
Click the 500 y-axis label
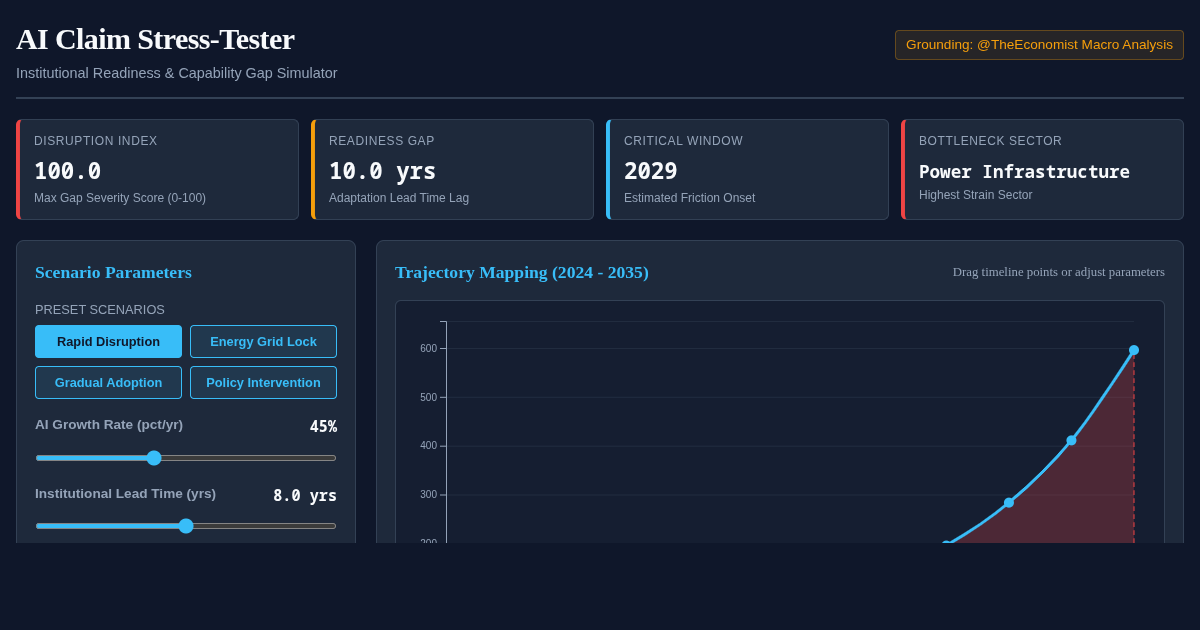(428, 397)
